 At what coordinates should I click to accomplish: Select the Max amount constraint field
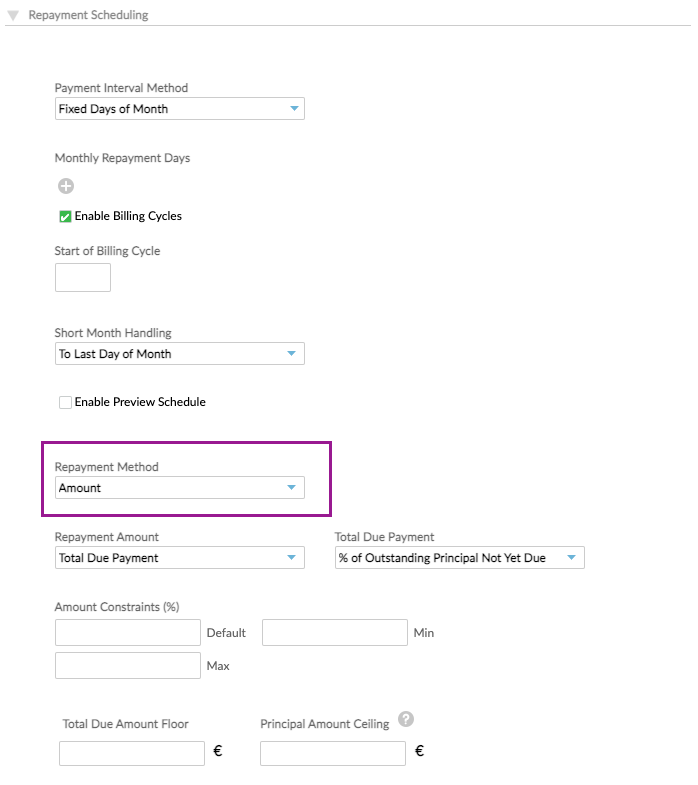tap(128, 665)
